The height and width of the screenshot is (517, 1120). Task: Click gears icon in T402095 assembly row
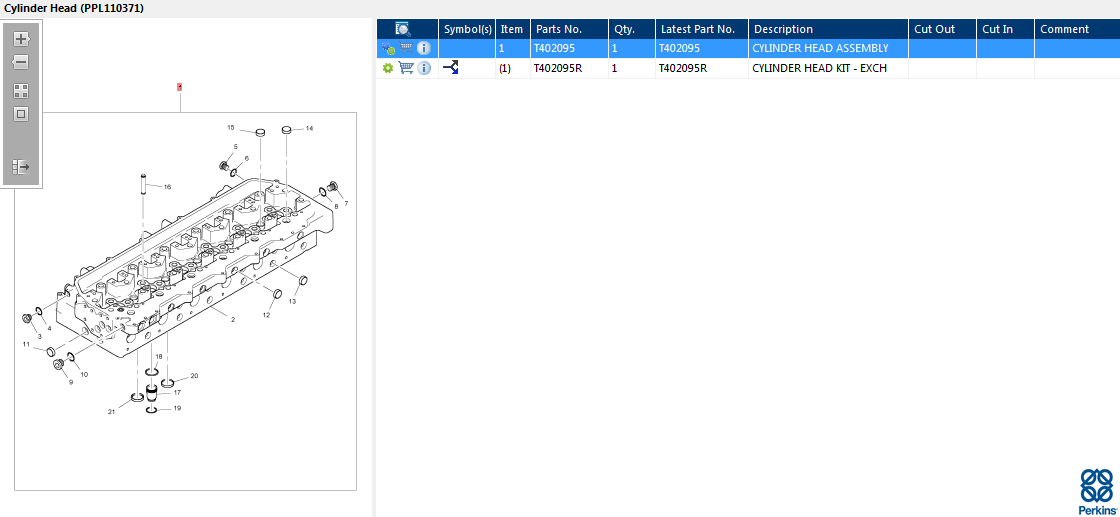coord(388,49)
